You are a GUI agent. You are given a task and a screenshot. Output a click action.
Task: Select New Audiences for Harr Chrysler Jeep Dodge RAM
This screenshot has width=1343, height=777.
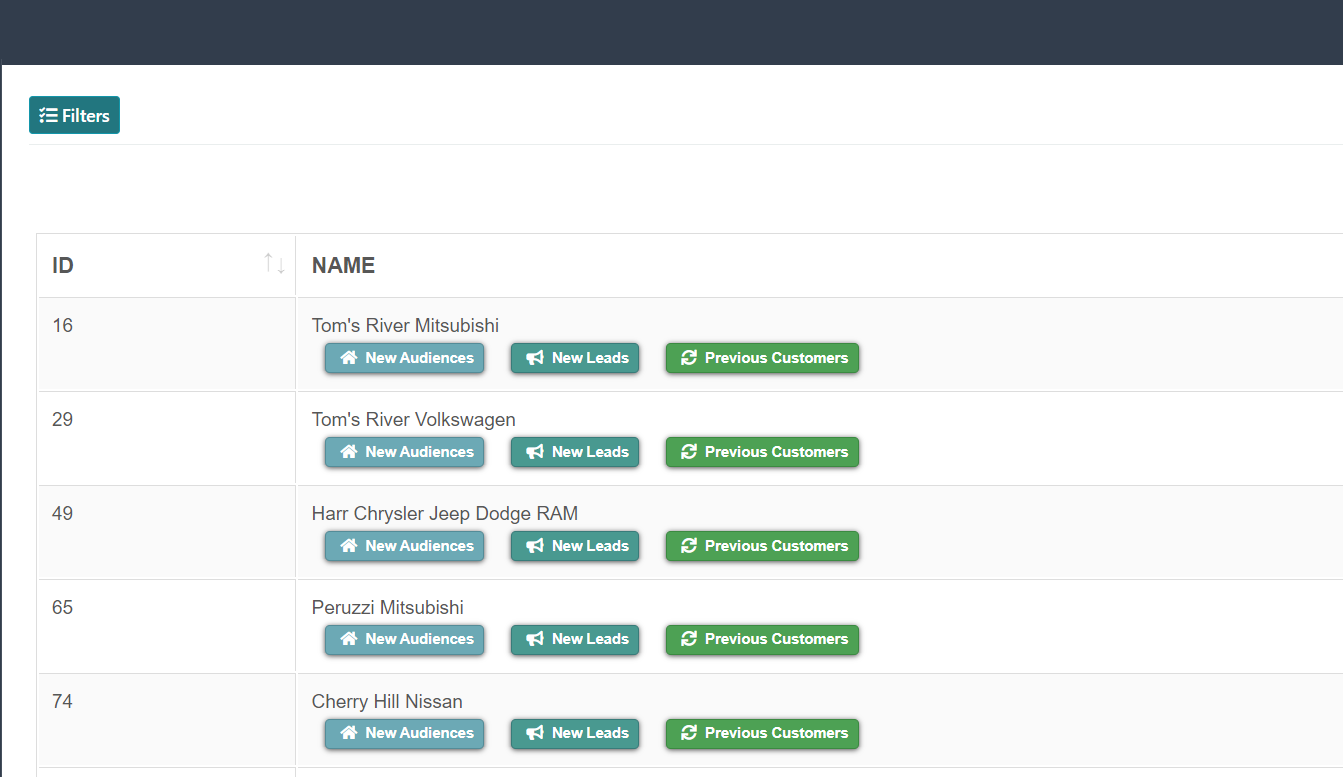coord(404,546)
